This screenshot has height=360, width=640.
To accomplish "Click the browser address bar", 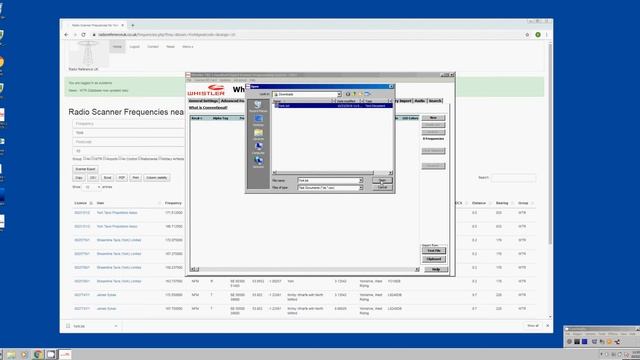I will click(306, 35).
